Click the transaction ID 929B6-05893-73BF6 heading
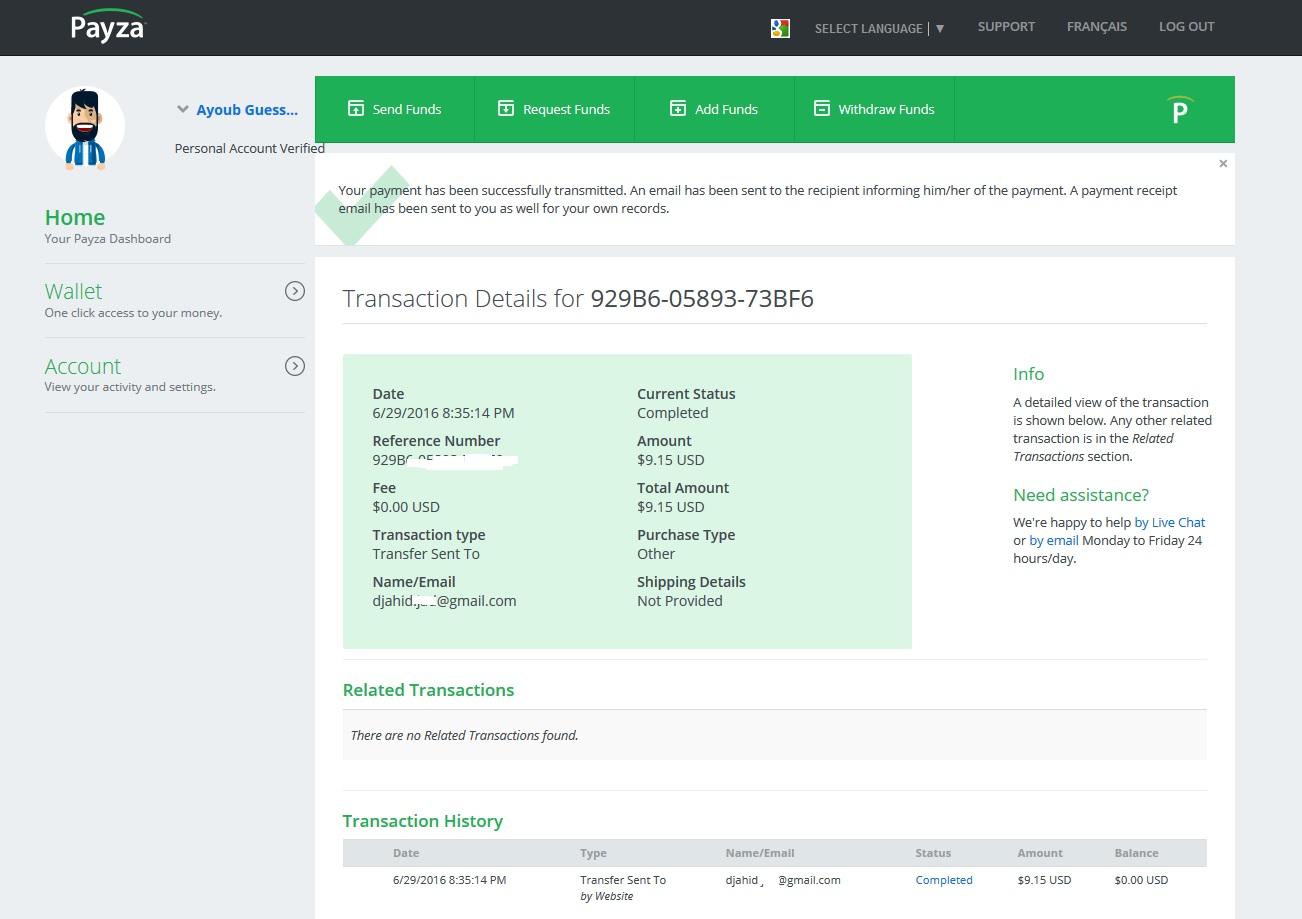Image resolution: width=1302 pixels, height=919 pixels. pos(702,298)
